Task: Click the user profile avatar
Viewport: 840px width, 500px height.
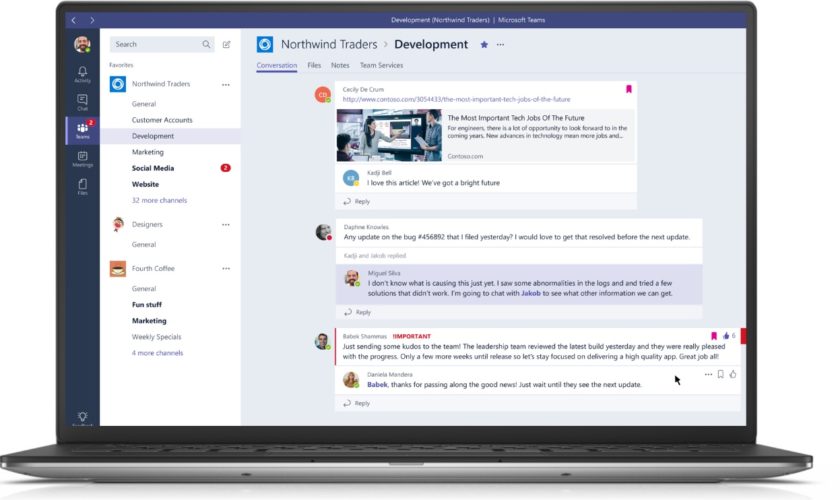Action: pyautogui.click(x=82, y=44)
